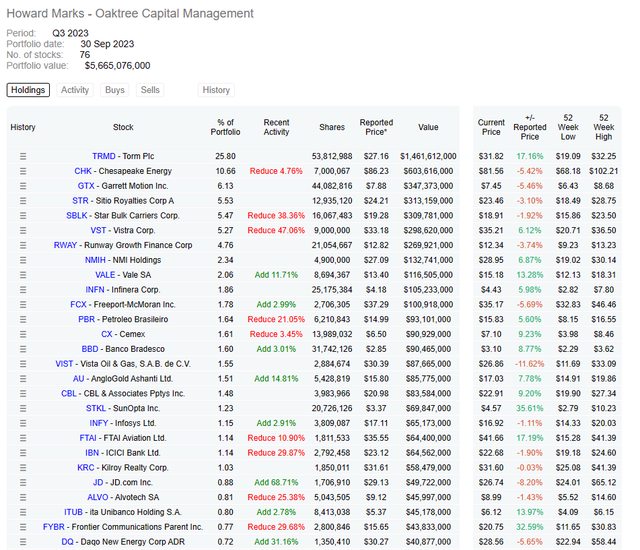Click history icon beside Infosys Ltd
This screenshot has width=640, height=550.
coord(23,423)
